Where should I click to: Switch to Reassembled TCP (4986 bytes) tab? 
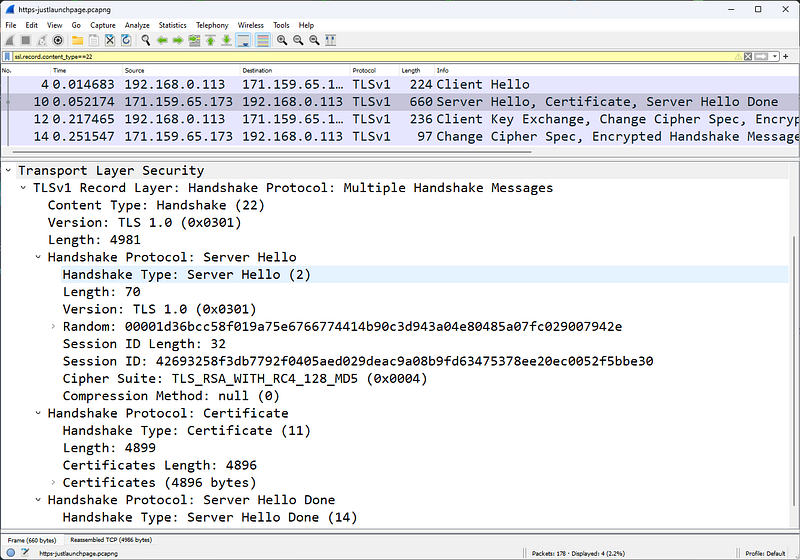pyautogui.click(x=111, y=540)
